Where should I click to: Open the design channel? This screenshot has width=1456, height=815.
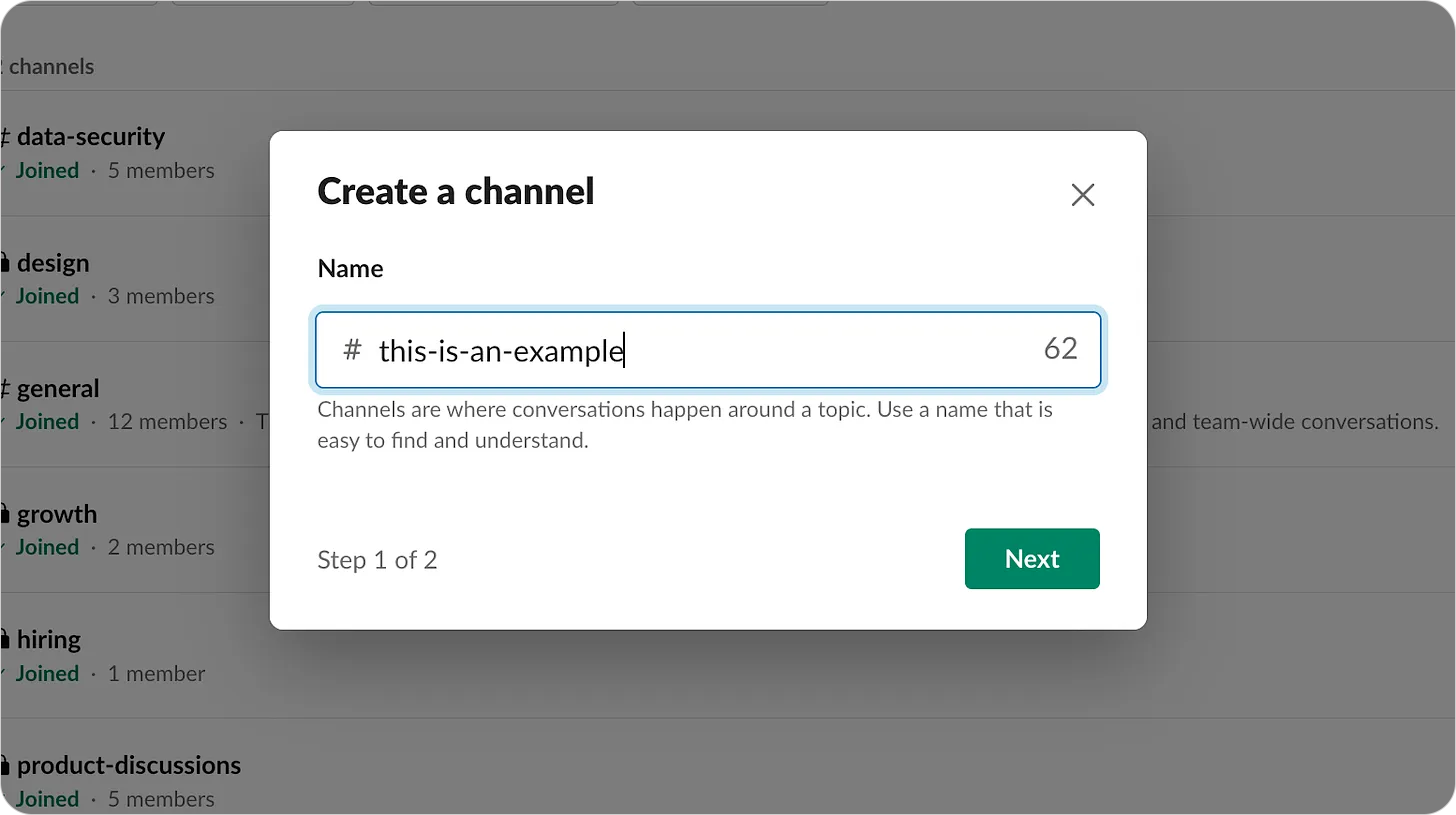53,263
